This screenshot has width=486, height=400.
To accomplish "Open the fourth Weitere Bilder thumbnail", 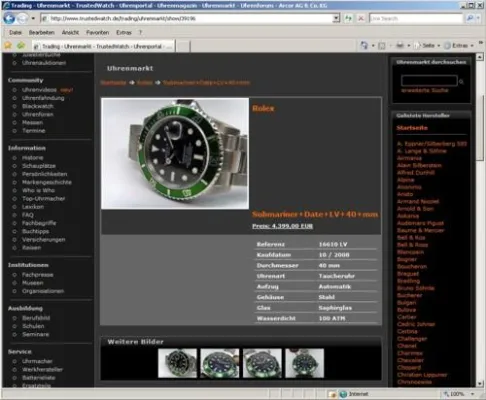I will (x=305, y=363).
